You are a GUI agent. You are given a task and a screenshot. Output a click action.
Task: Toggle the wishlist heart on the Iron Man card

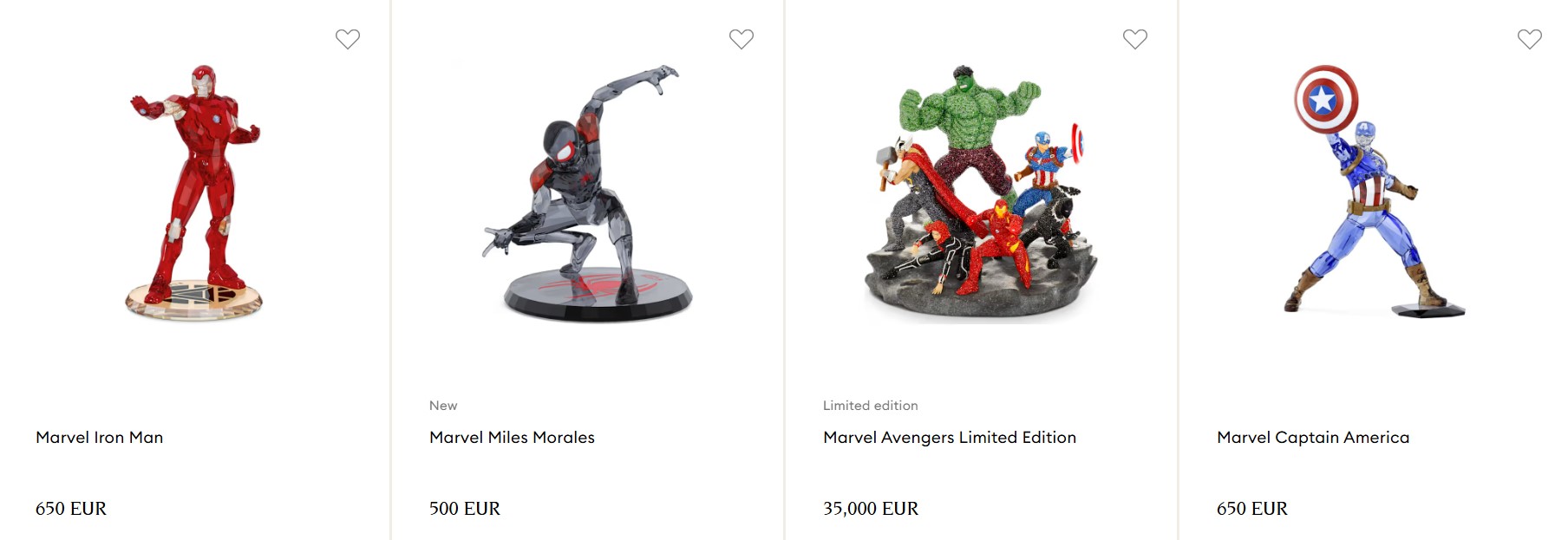click(x=348, y=38)
